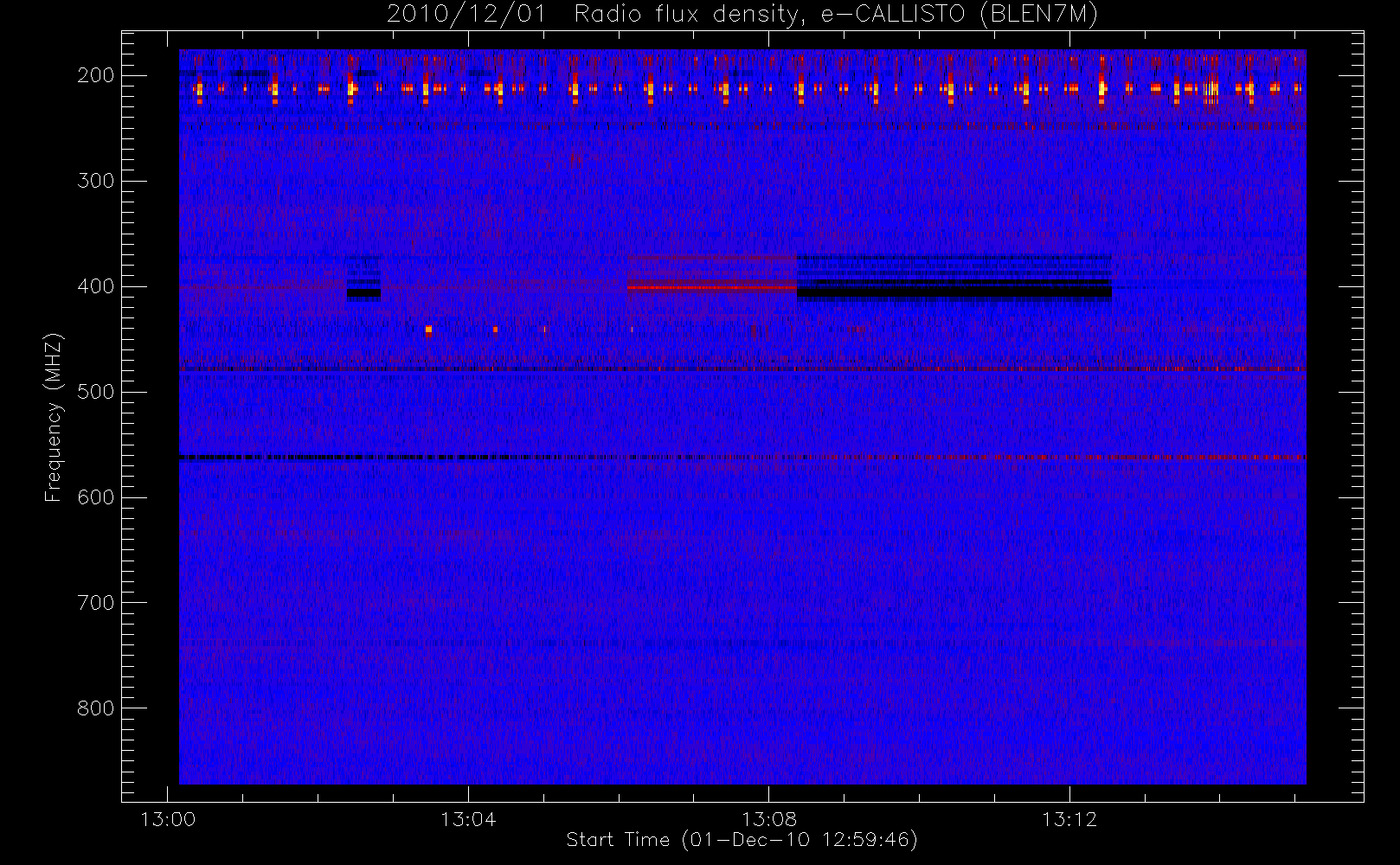Click the red horizontal band near 400 MHz before 13:08
This screenshot has width=1400, height=865.
[x=712, y=287]
